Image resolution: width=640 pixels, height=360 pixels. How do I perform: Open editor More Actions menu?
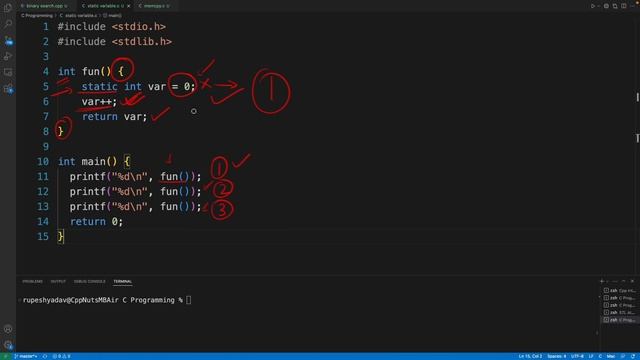click(x=632, y=6)
